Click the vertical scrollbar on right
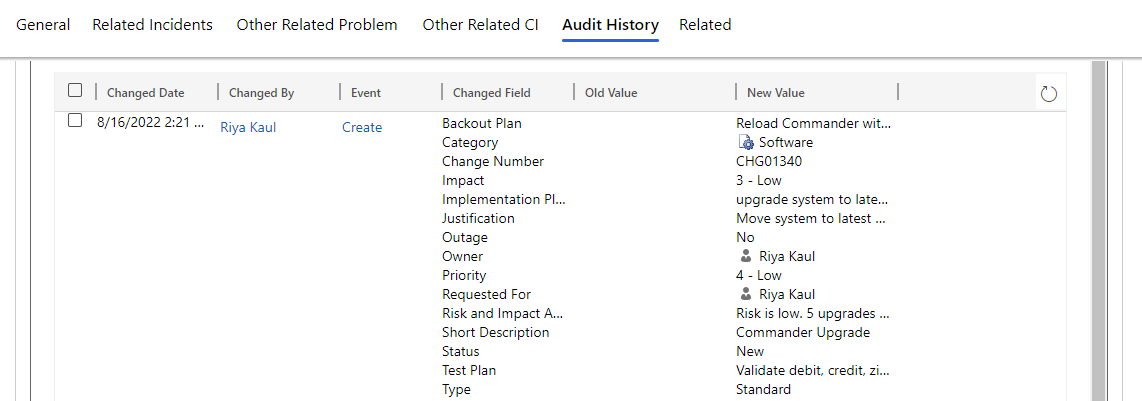Viewport: 1142px width, 401px height. click(x=1100, y=231)
